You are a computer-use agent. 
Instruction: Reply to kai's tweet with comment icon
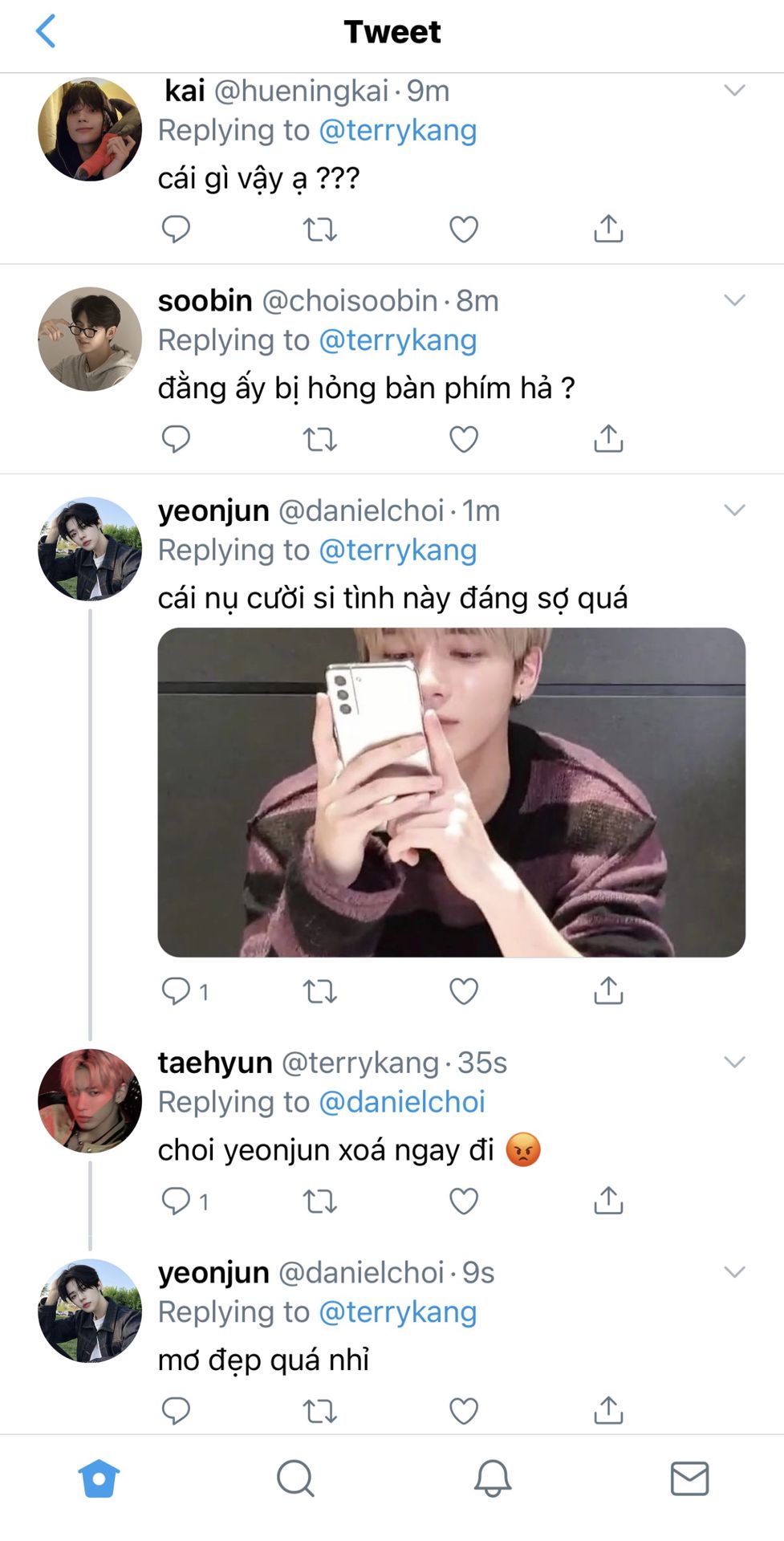pyautogui.click(x=176, y=230)
